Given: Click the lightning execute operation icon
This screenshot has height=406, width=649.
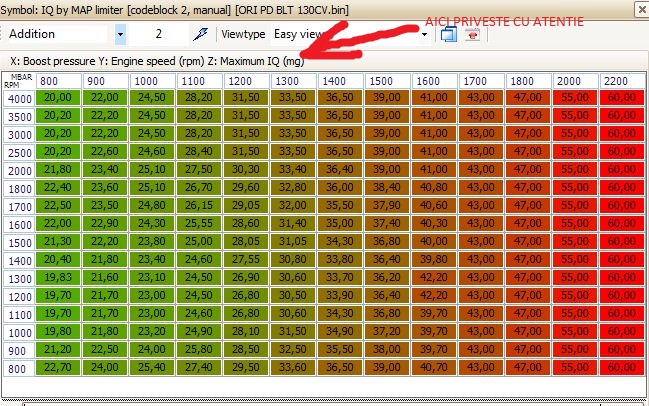Looking at the screenshot, I should tap(201, 34).
